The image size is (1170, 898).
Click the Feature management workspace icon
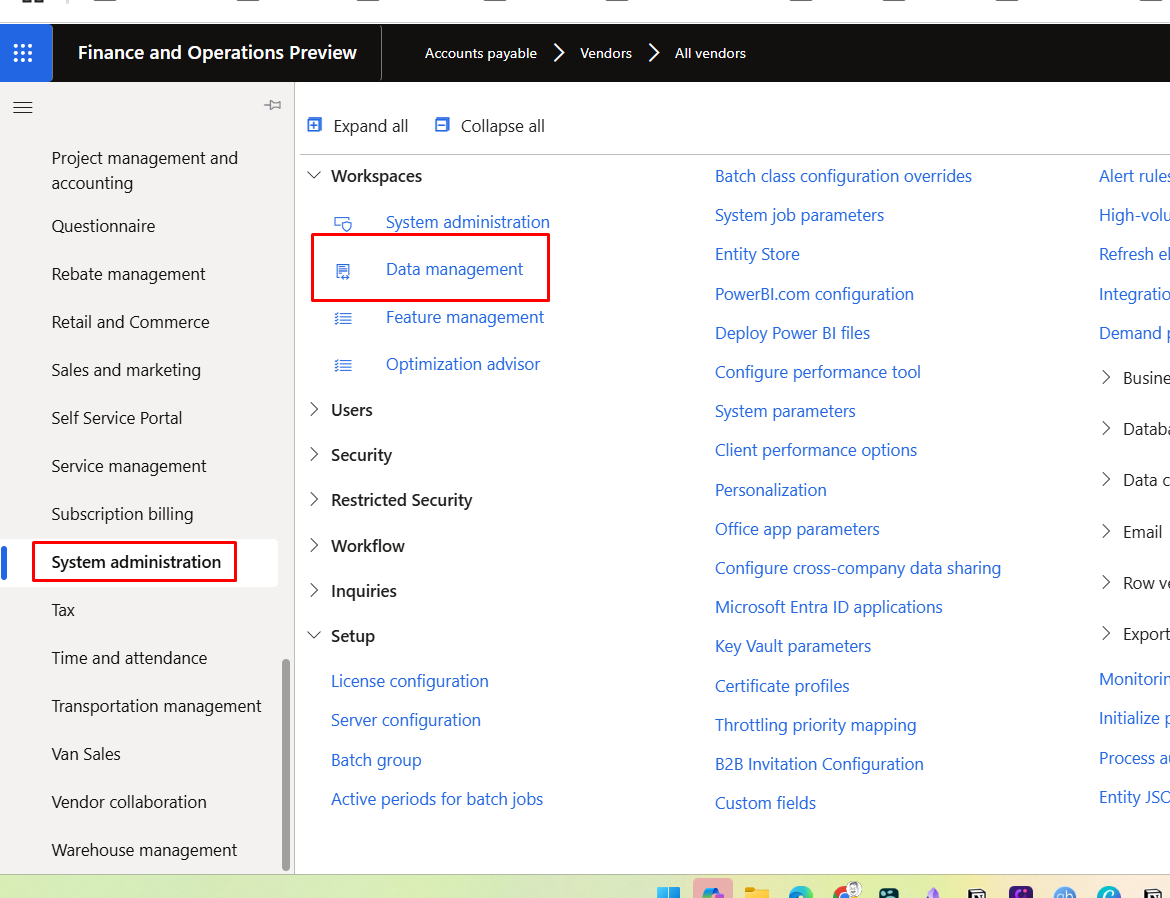342,318
